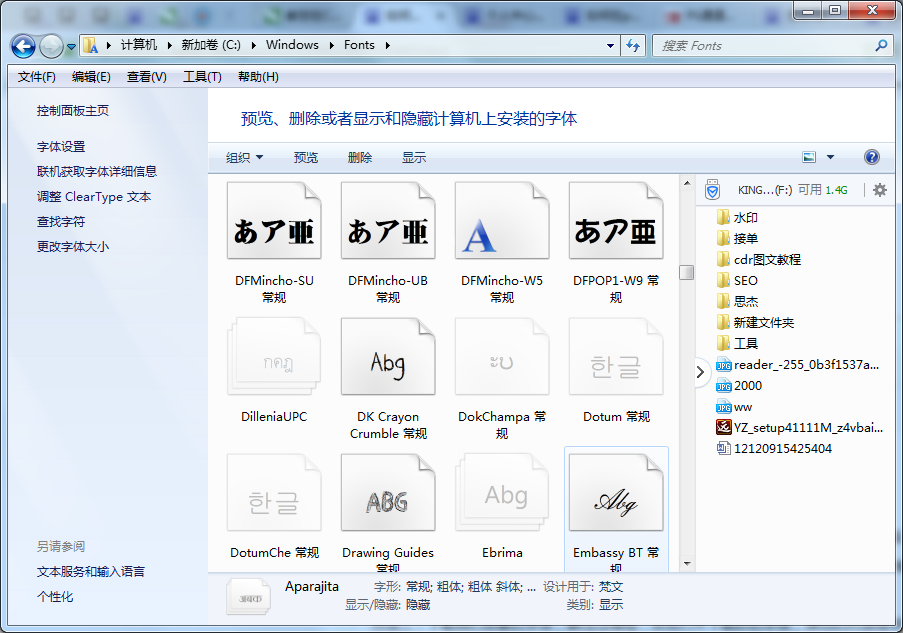Click the font list scrollbar thumb
This screenshot has width=903, height=633.
click(x=686, y=272)
